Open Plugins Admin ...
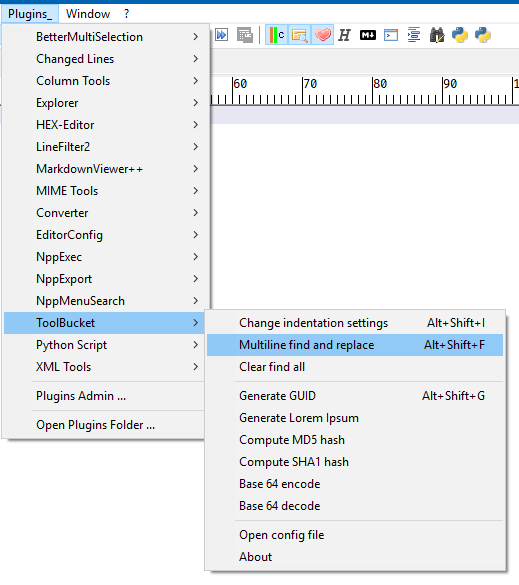Screen dimensions: 519x585 pyautogui.click(x=104, y=395)
